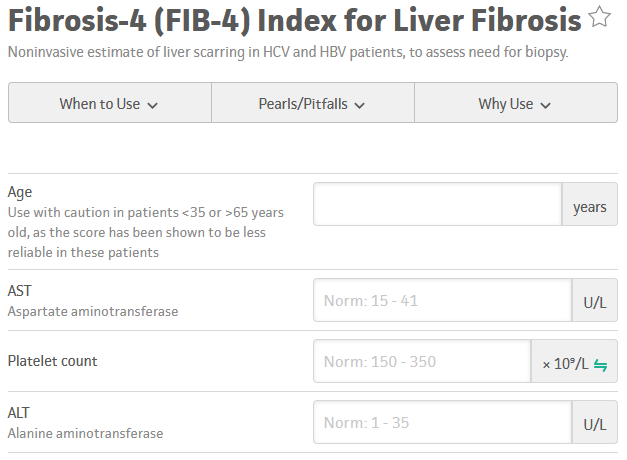The width and height of the screenshot is (627, 460).
Task: Click the Fibrosis-4 Index page title
Action: [295, 18]
